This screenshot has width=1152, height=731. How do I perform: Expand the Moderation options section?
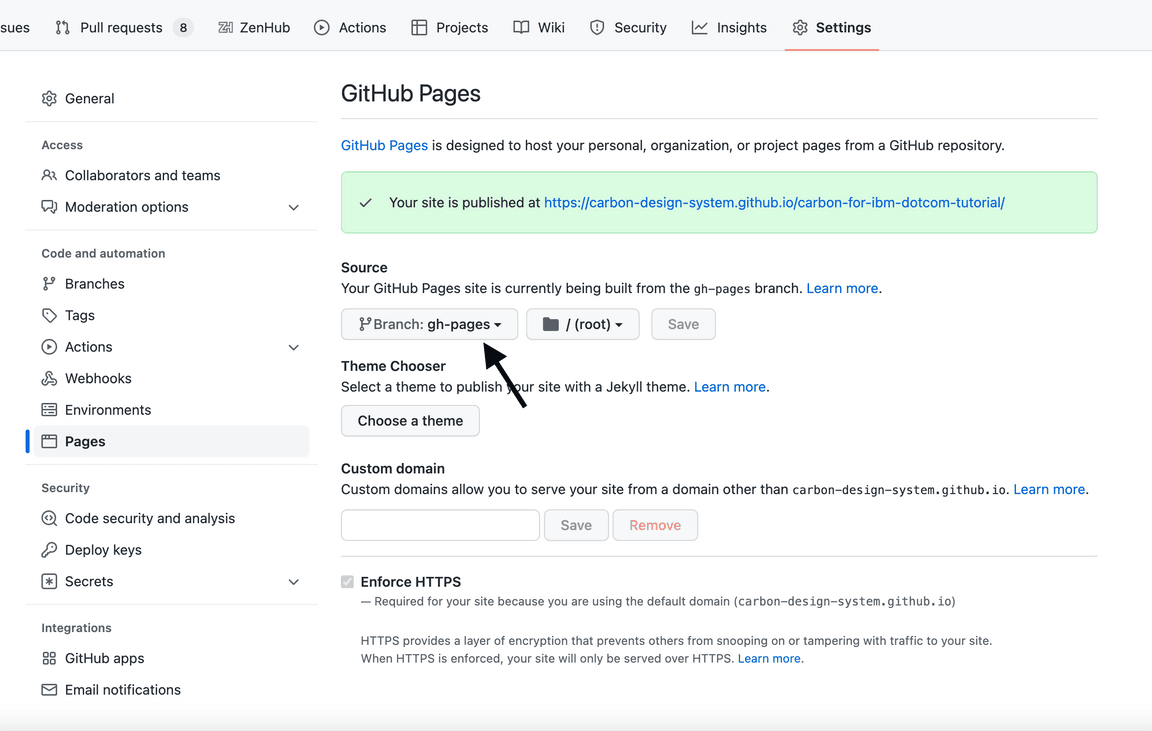point(293,207)
